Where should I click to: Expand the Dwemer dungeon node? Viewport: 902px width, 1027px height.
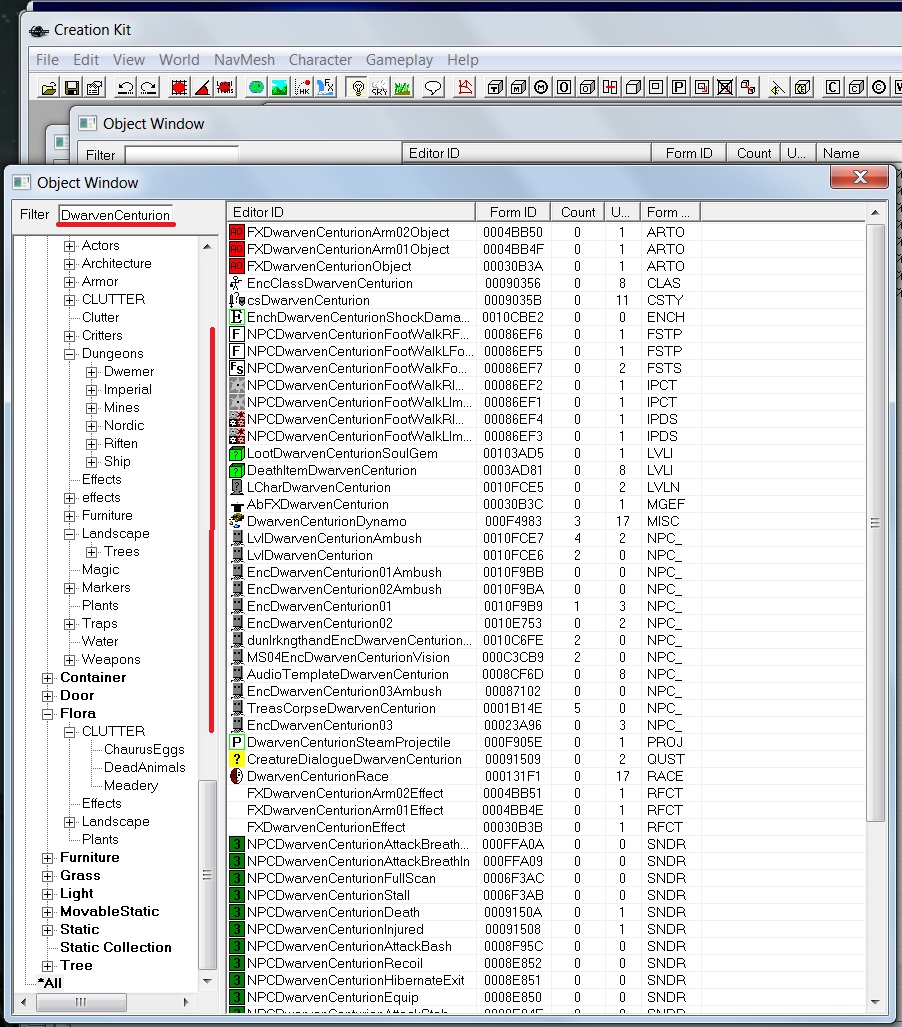pos(92,372)
